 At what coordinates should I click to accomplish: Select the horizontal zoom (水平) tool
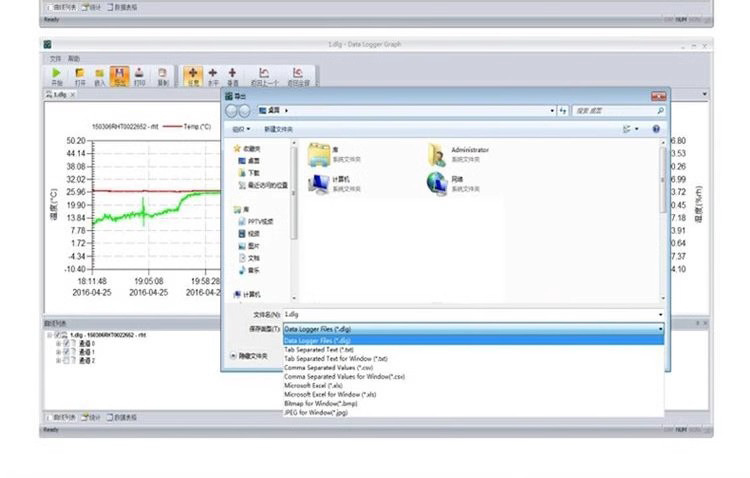click(213, 76)
